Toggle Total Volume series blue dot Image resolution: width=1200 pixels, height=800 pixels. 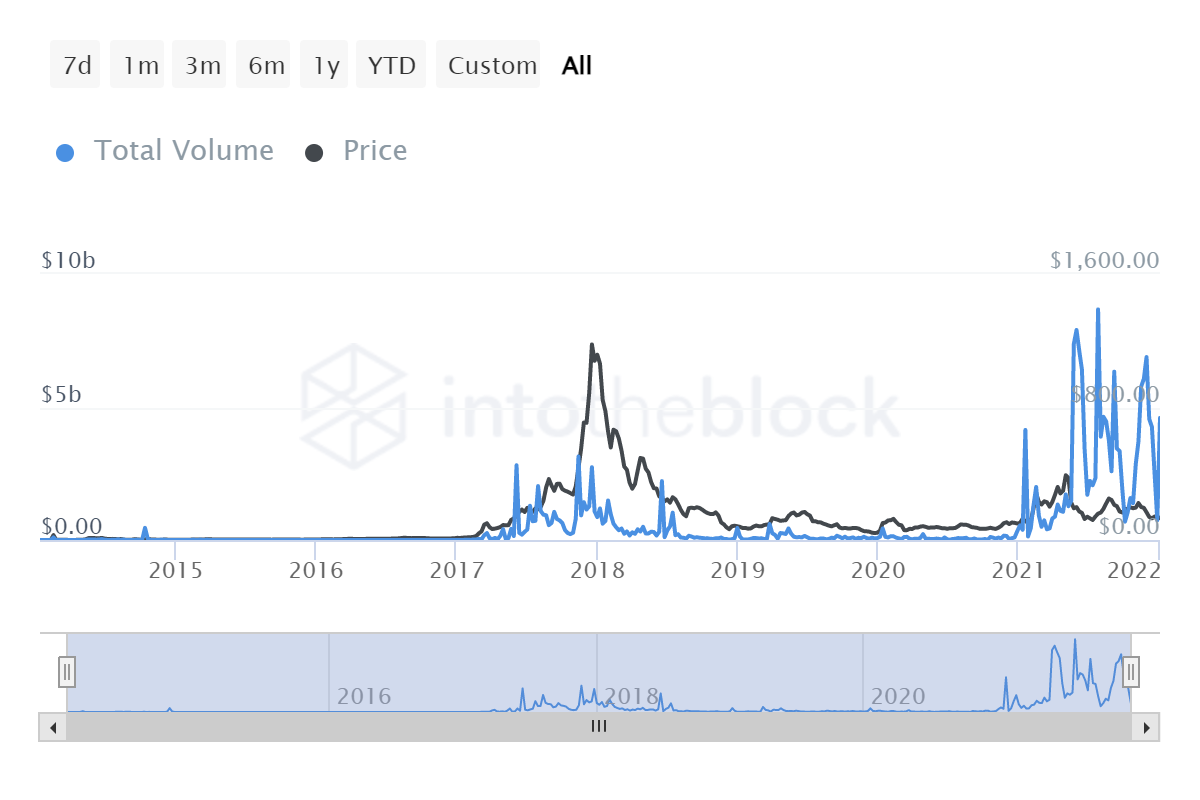pos(65,153)
